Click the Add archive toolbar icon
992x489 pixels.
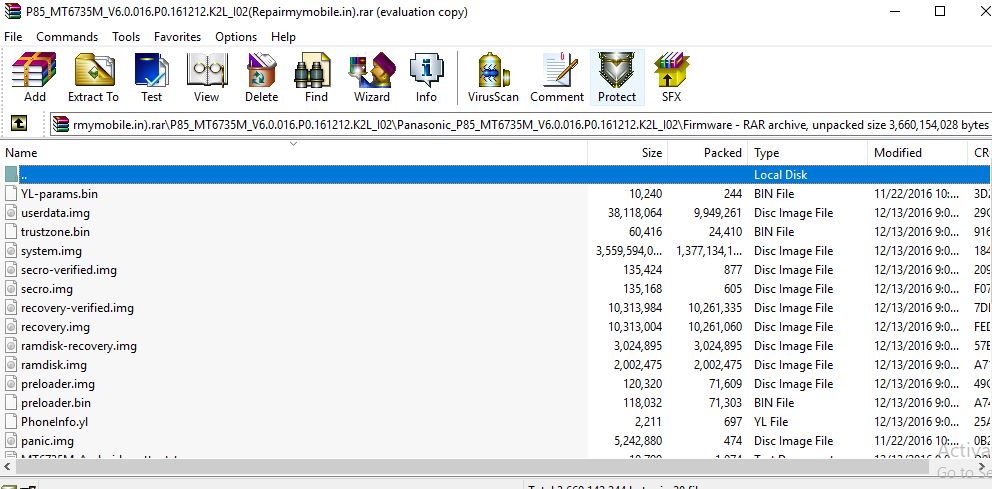(x=35, y=78)
